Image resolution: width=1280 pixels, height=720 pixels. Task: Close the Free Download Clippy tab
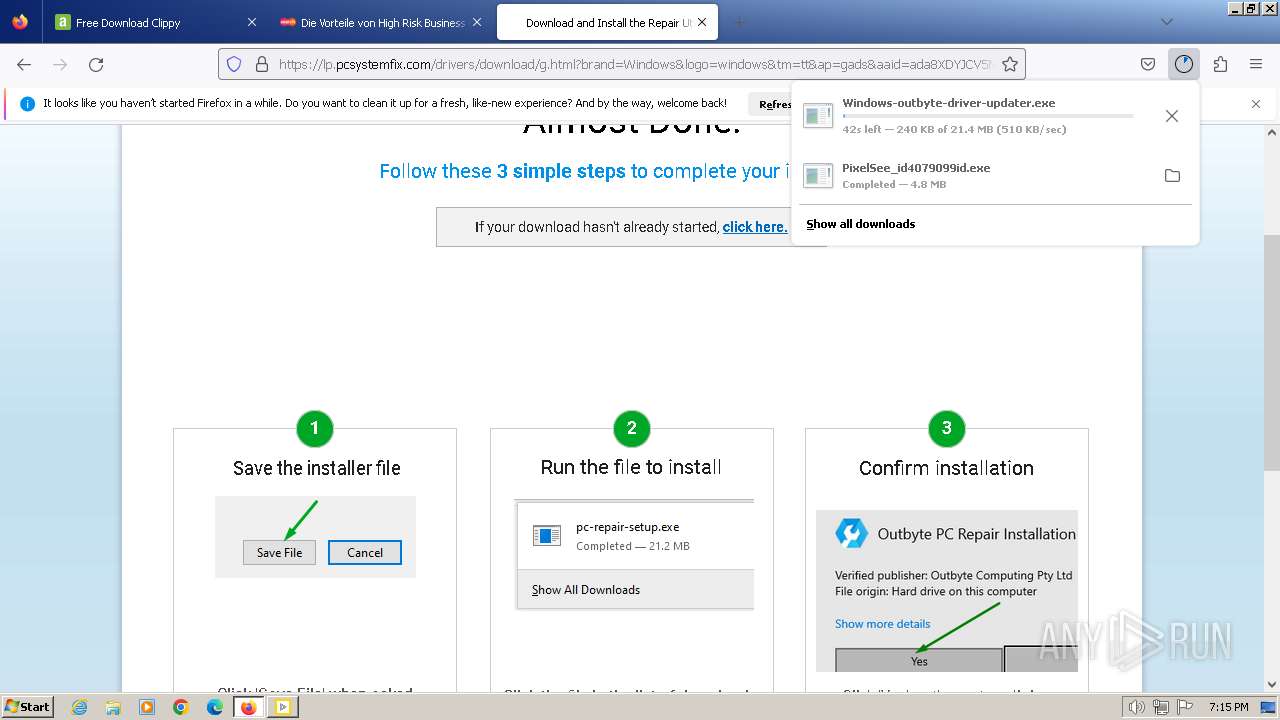pyautogui.click(x=252, y=22)
